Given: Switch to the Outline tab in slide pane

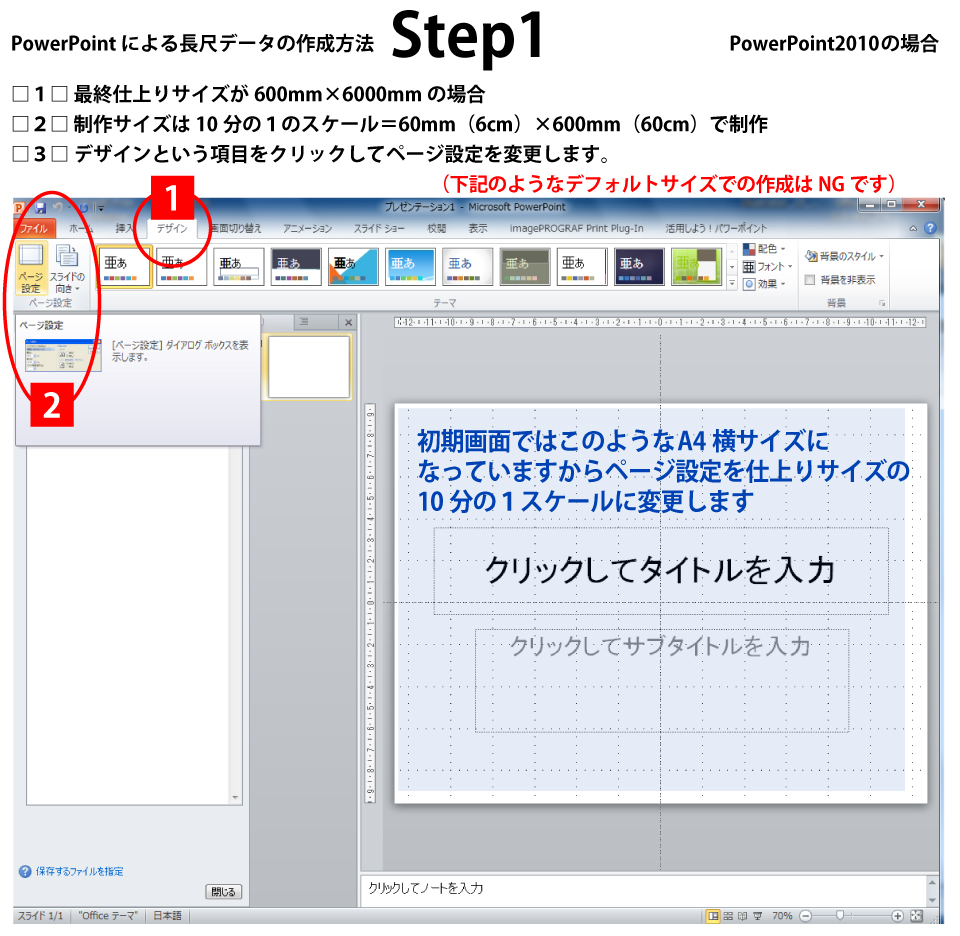Looking at the screenshot, I should (304, 321).
